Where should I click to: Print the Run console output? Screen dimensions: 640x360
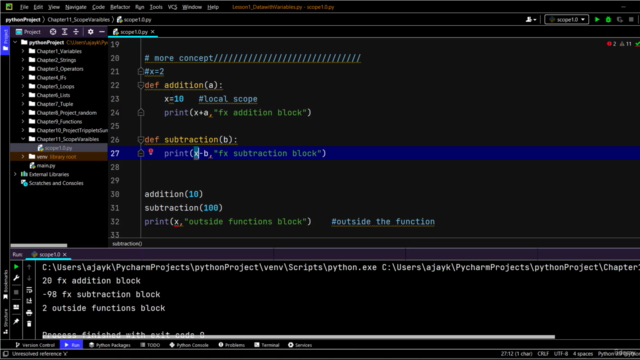pos(29,313)
